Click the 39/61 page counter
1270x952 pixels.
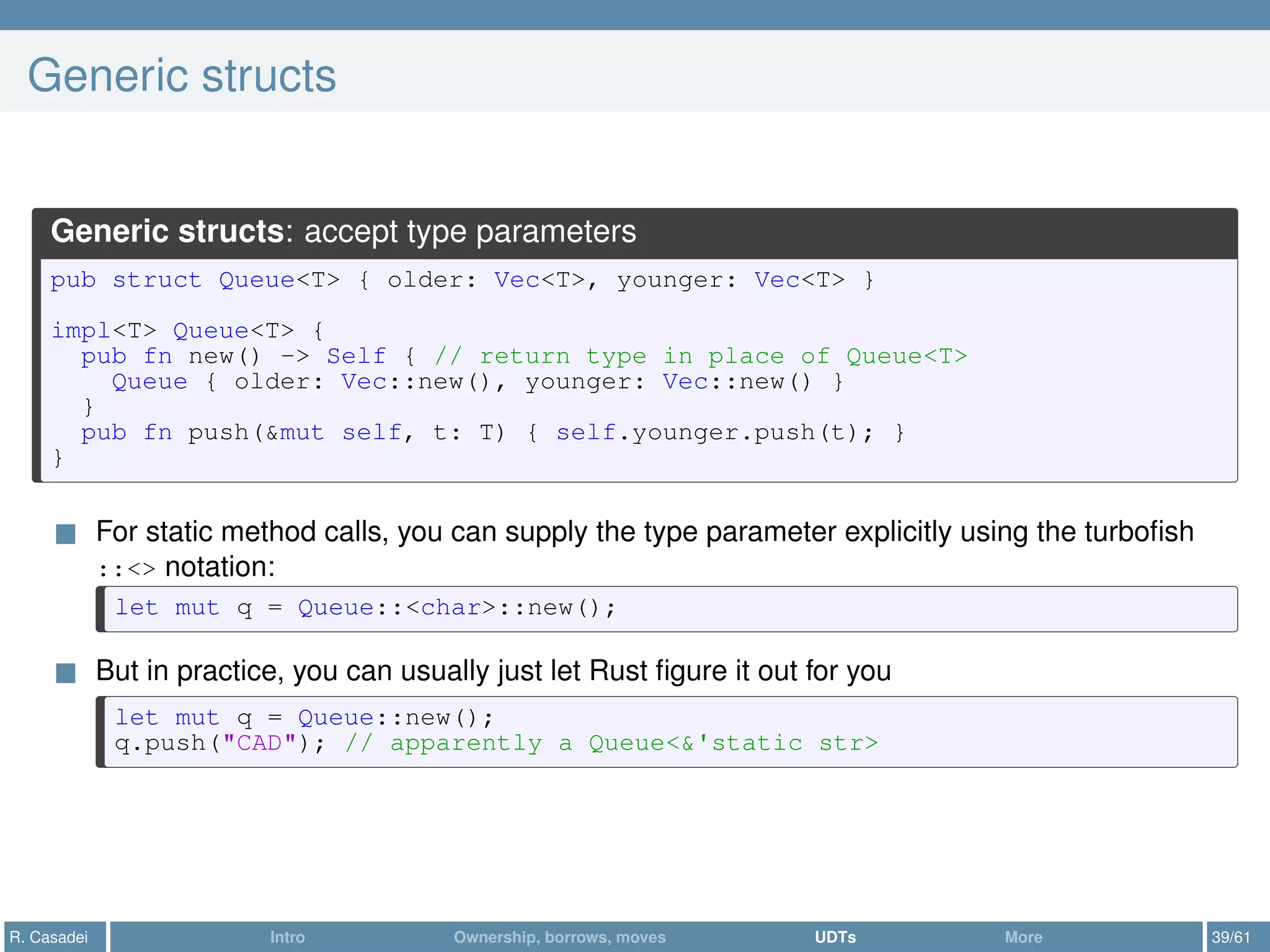click(1231, 937)
